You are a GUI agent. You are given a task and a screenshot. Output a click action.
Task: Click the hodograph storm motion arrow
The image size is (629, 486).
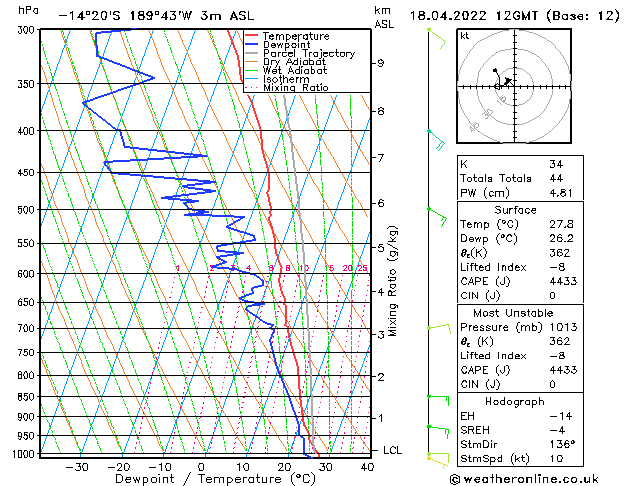[x=507, y=82]
